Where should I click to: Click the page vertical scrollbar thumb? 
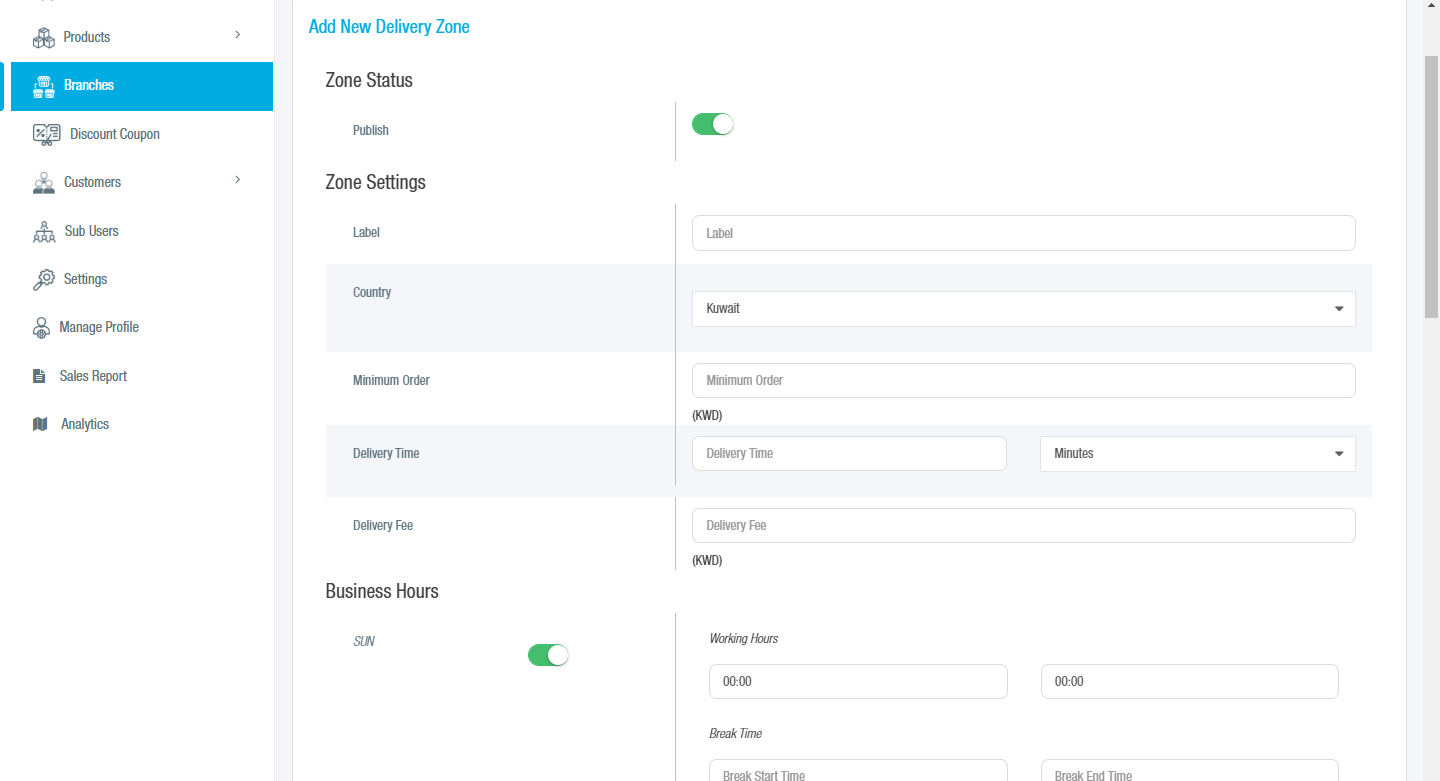[1431, 185]
